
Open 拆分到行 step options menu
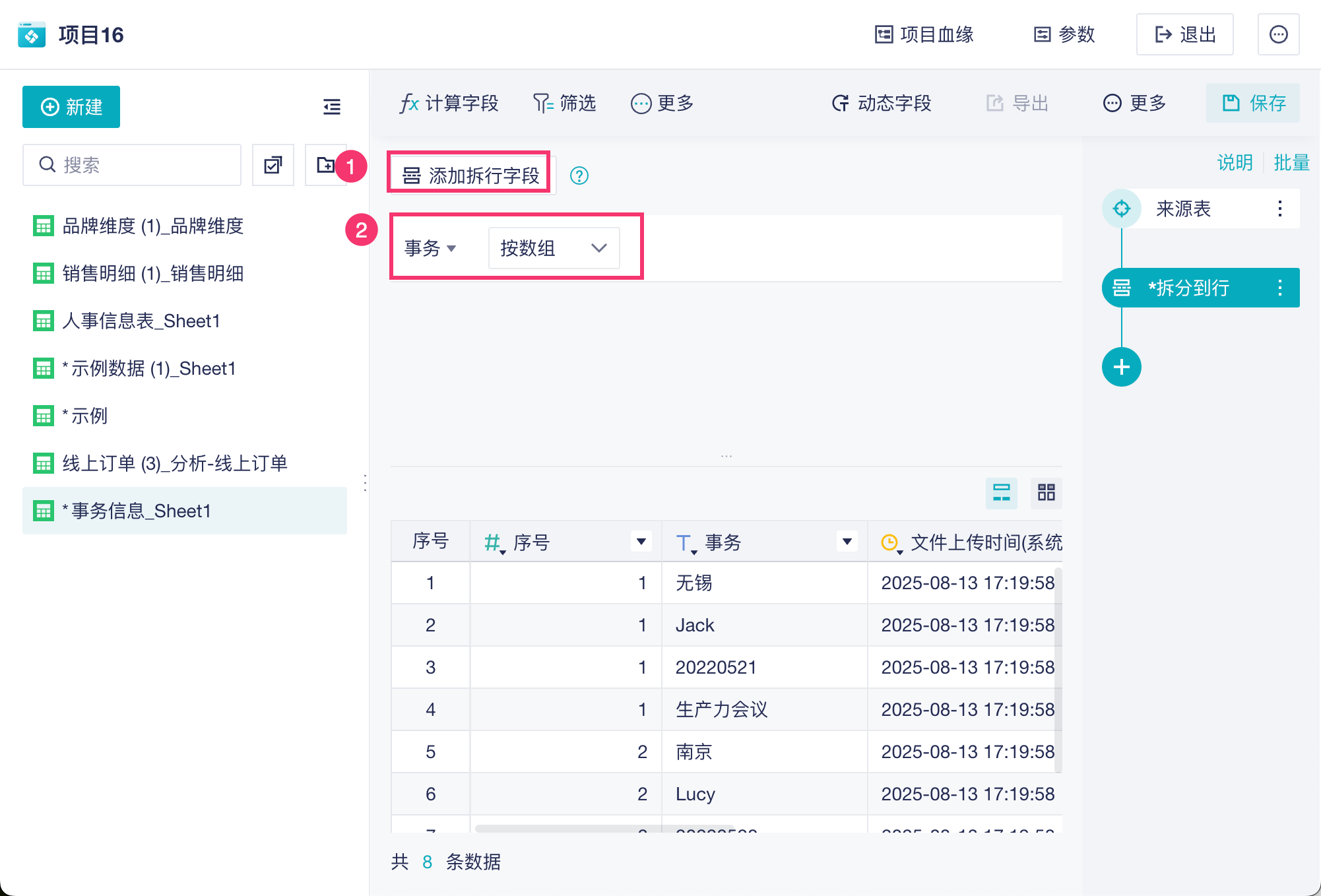pos(1279,288)
